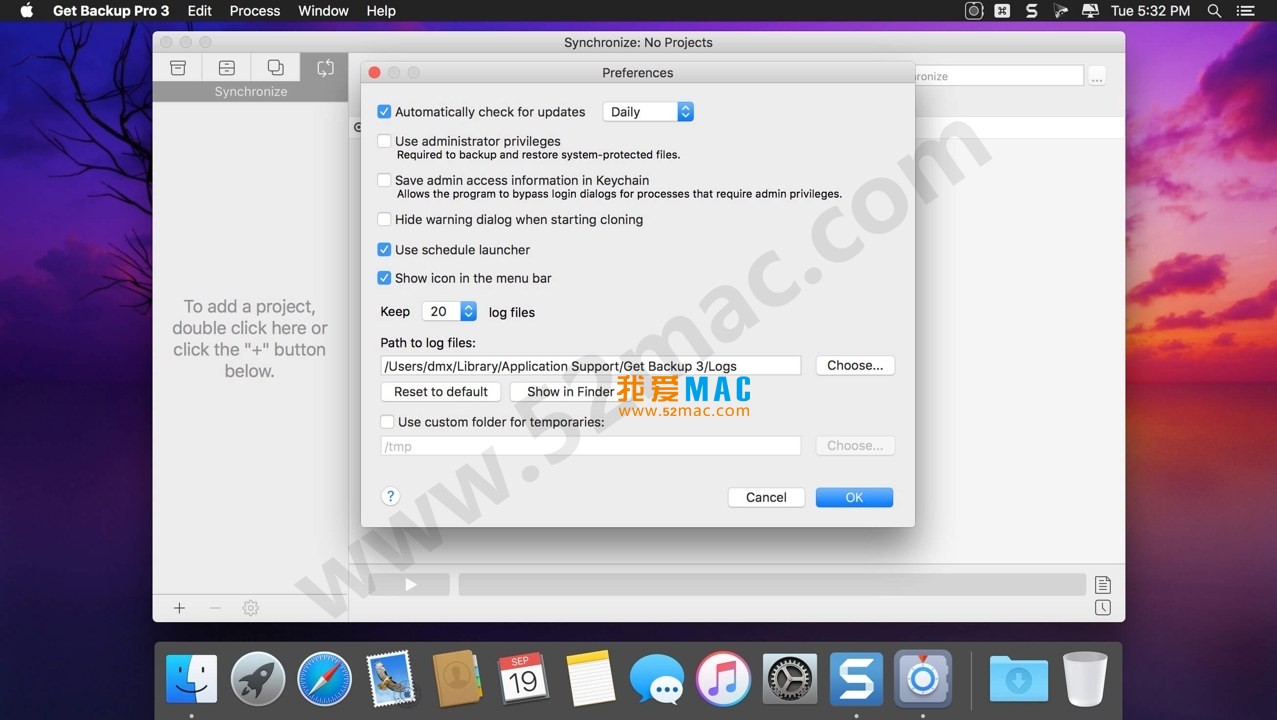
Task: Cancel the Preferences dialog
Action: pos(766,497)
